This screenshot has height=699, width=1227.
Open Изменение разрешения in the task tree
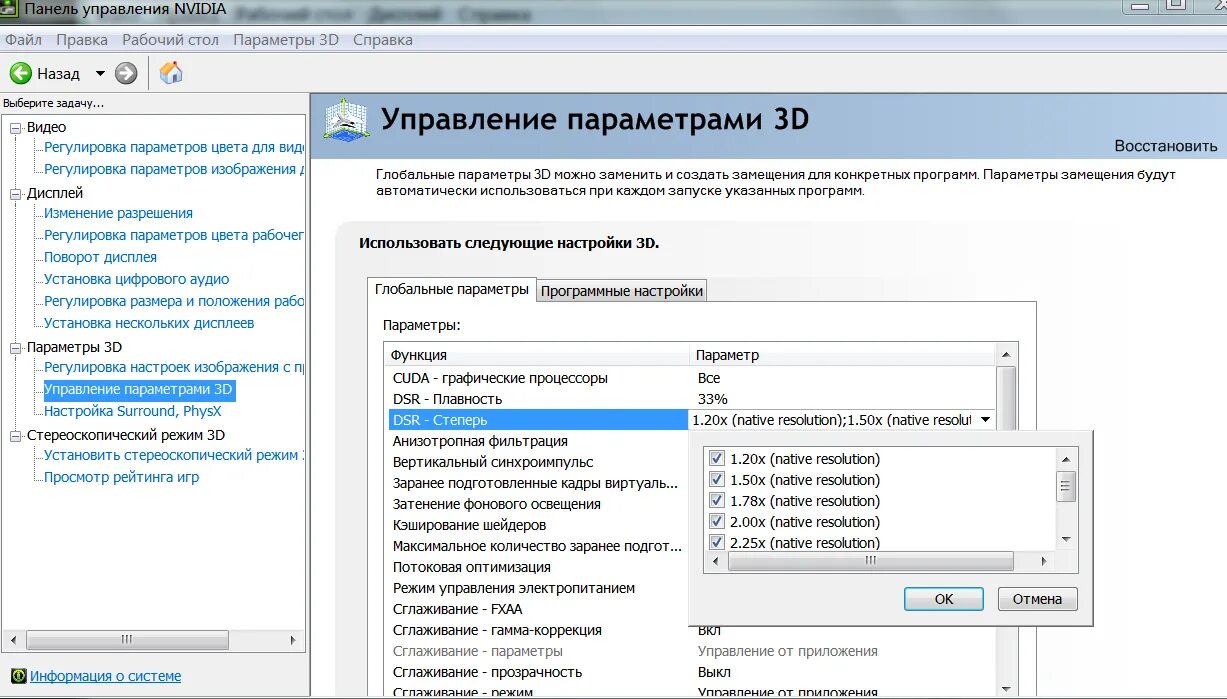click(118, 213)
